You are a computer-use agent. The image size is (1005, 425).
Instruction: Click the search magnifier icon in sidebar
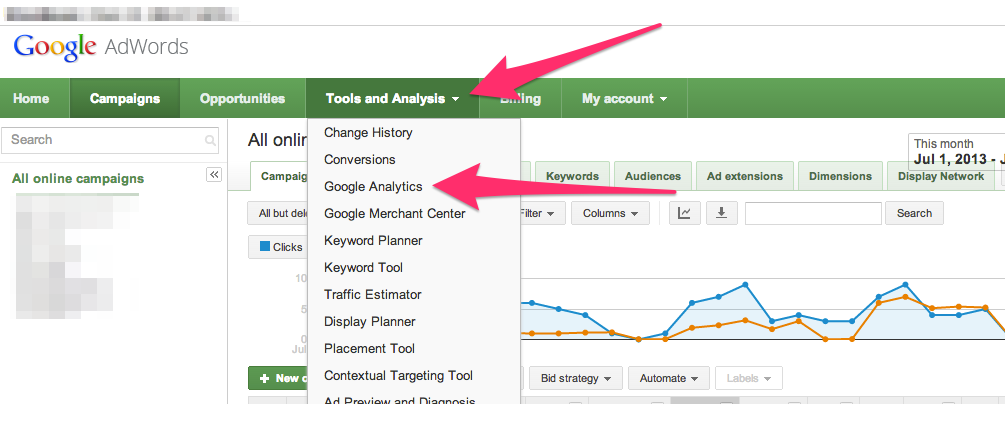click(x=210, y=140)
